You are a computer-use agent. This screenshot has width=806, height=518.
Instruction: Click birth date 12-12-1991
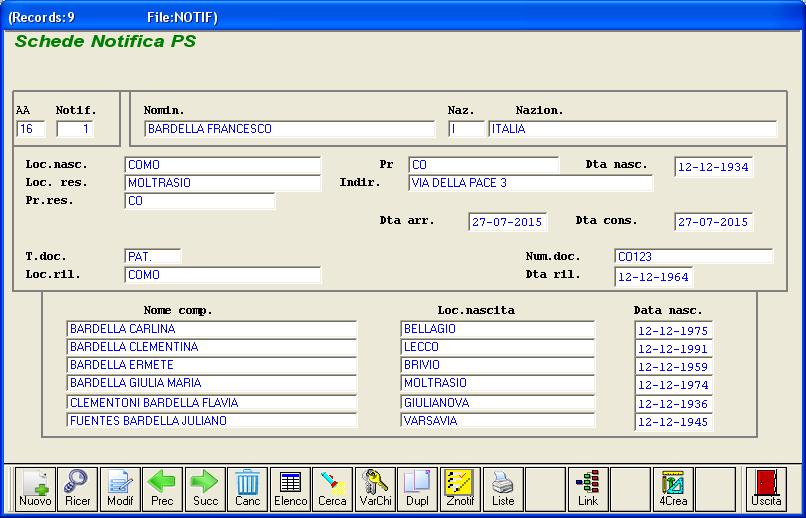click(673, 348)
